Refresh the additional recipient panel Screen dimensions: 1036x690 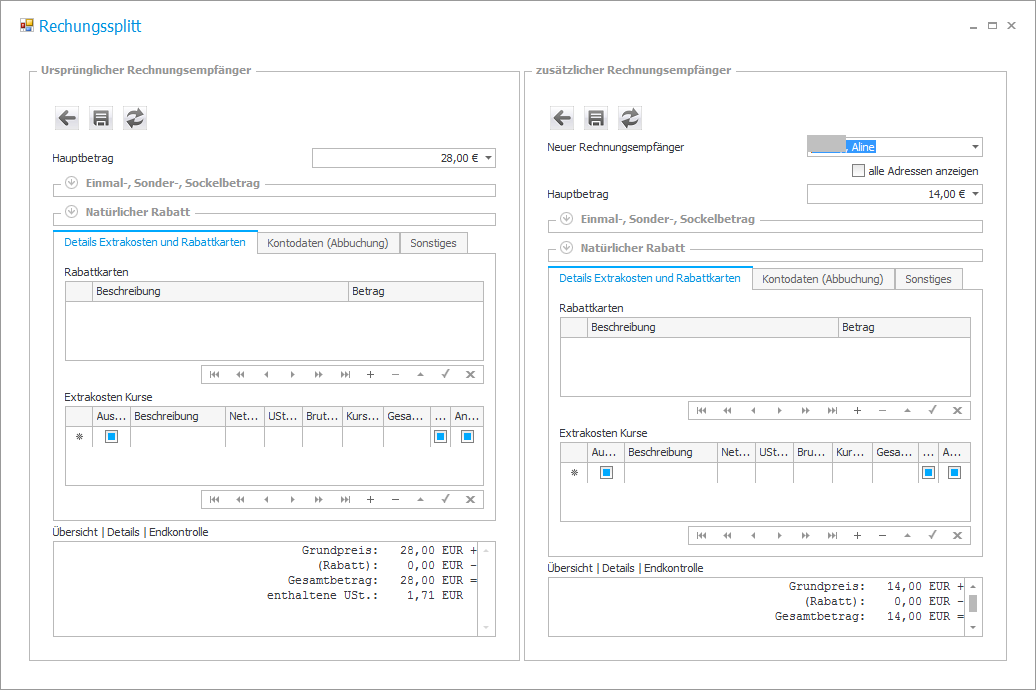[630, 118]
